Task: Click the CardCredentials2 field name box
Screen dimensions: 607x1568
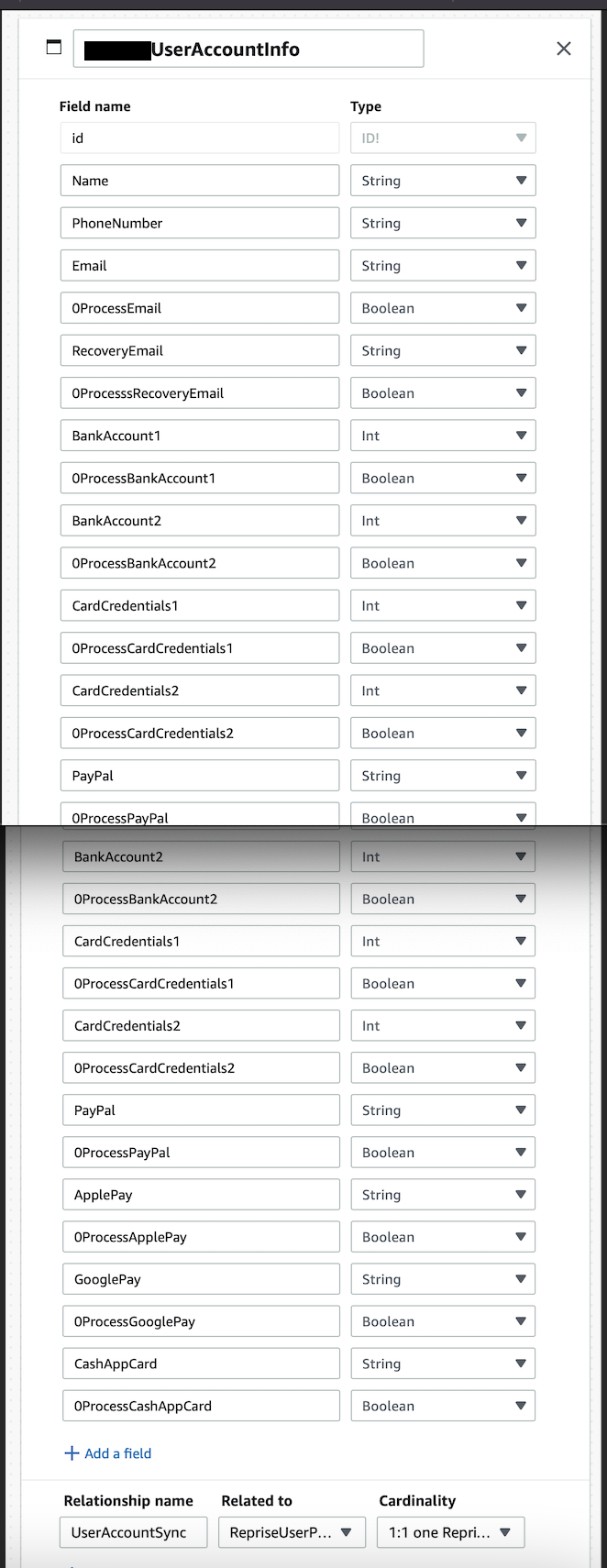Action: (x=199, y=690)
